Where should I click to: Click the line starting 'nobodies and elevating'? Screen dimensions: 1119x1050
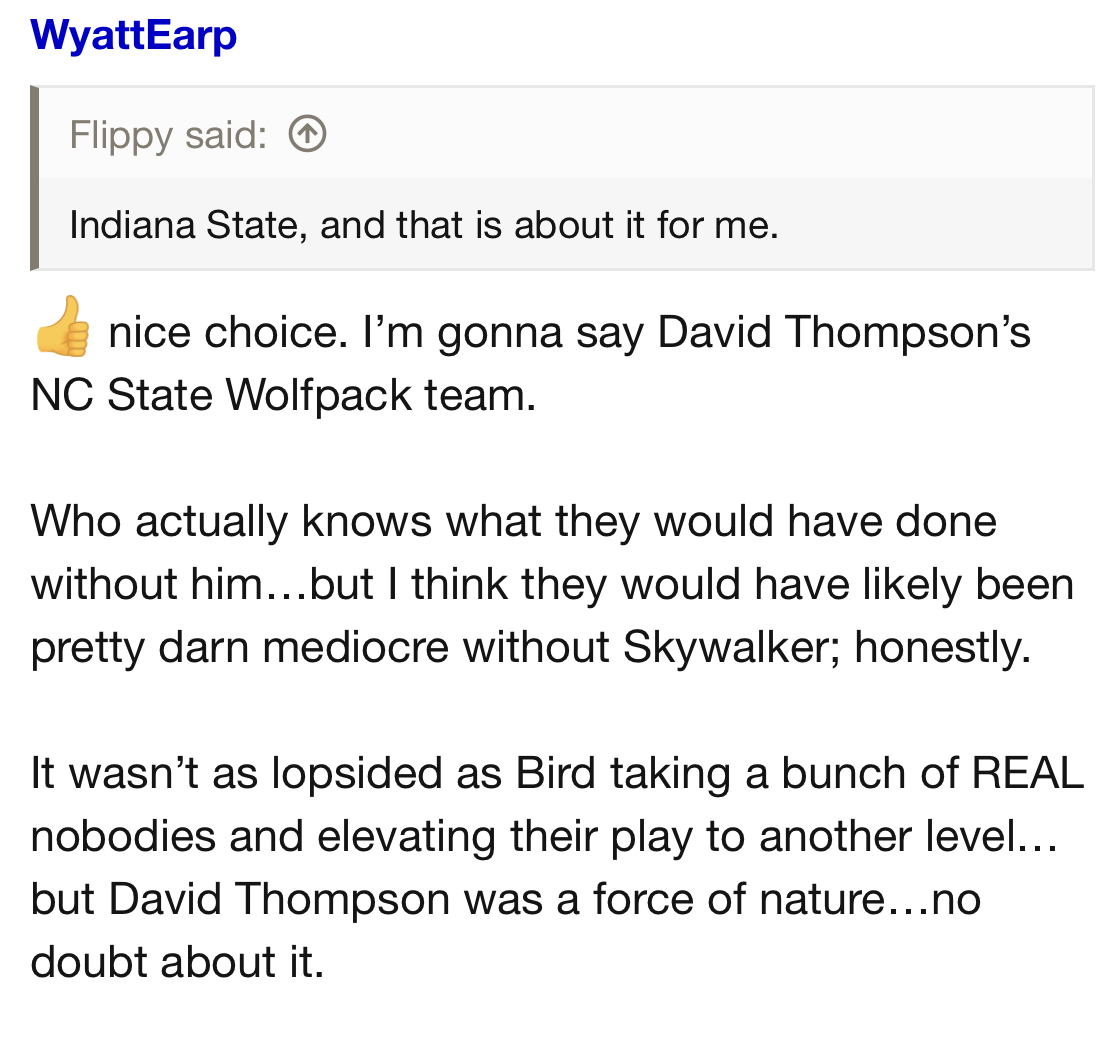click(544, 836)
